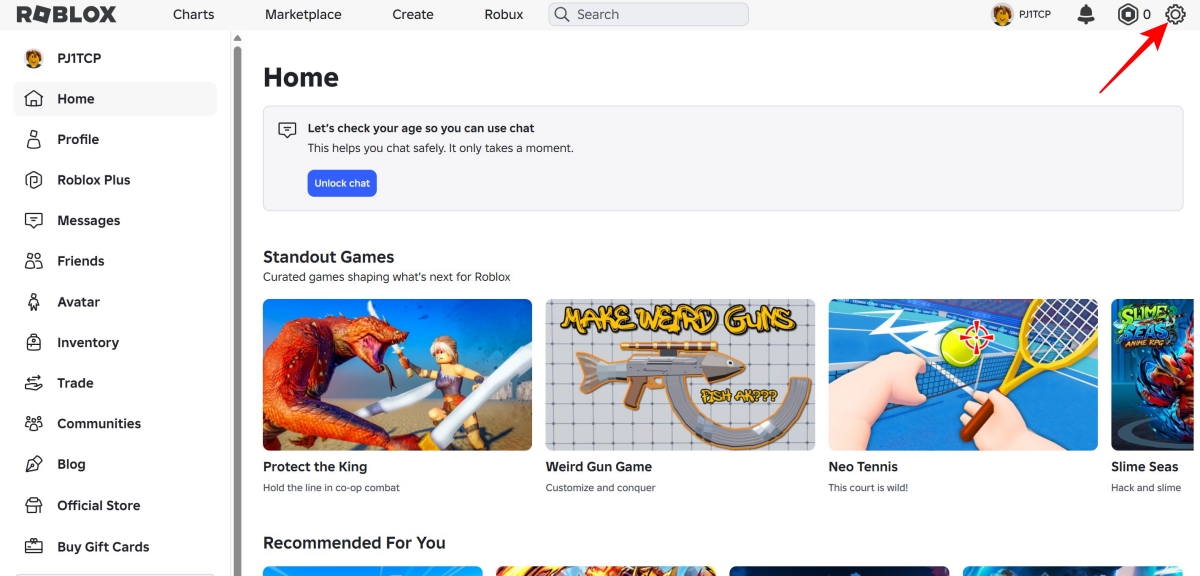This screenshot has width=1200, height=576.
Task: Click the Inventory bag icon
Action: (34, 342)
